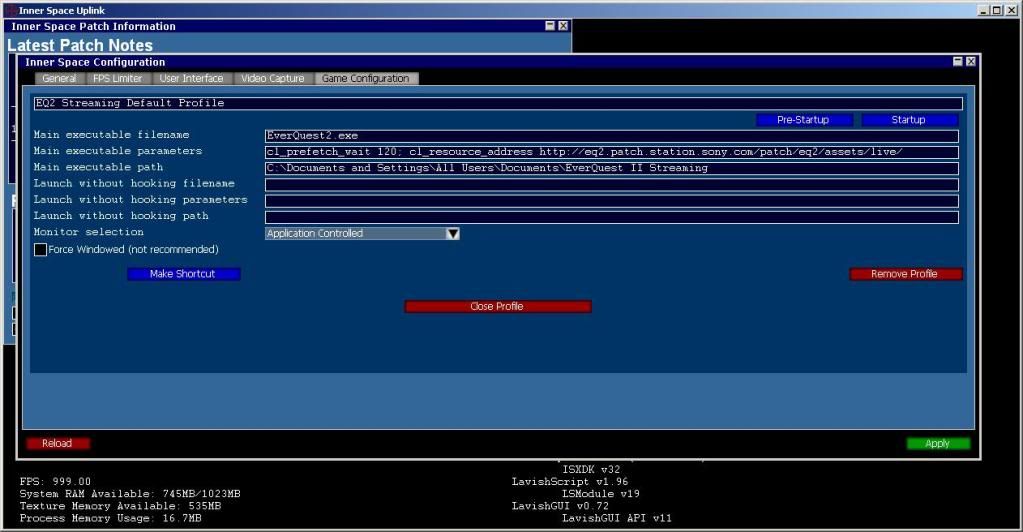The height and width of the screenshot is (532, 1023).
Task: Close the Inner Space Configuration window
Action: 970,62
